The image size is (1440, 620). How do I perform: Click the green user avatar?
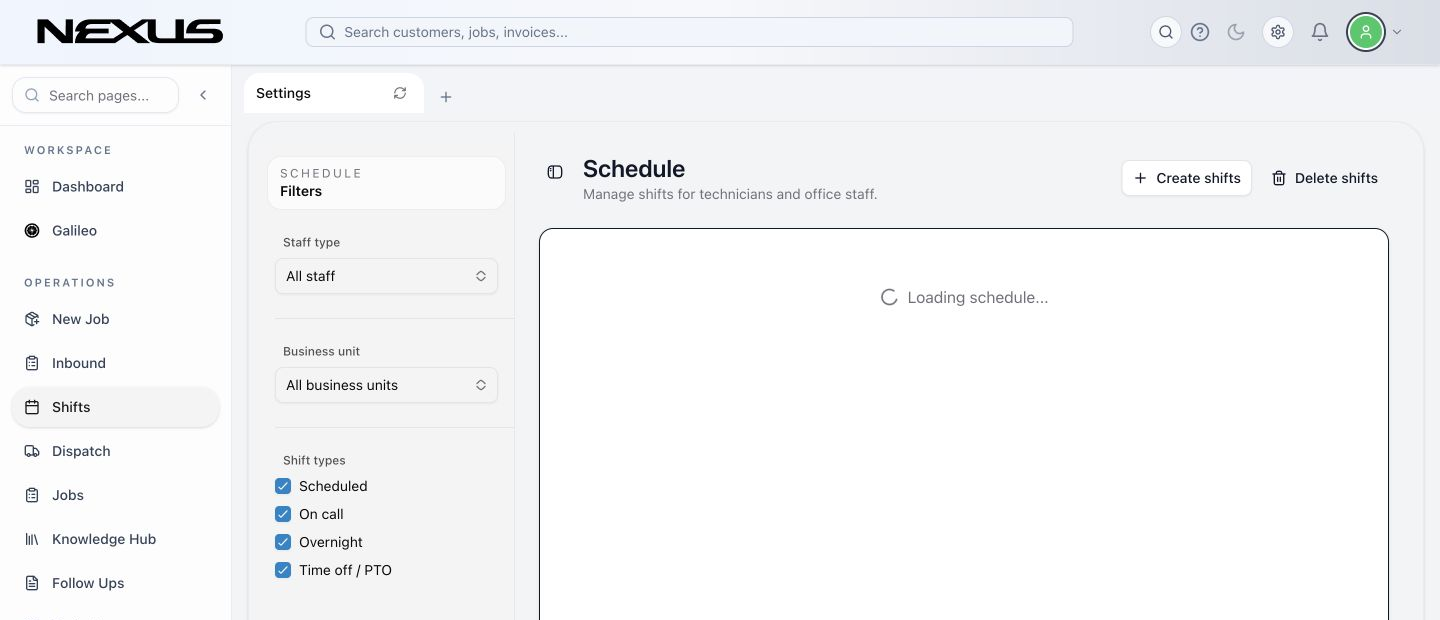pos(1365,32)
